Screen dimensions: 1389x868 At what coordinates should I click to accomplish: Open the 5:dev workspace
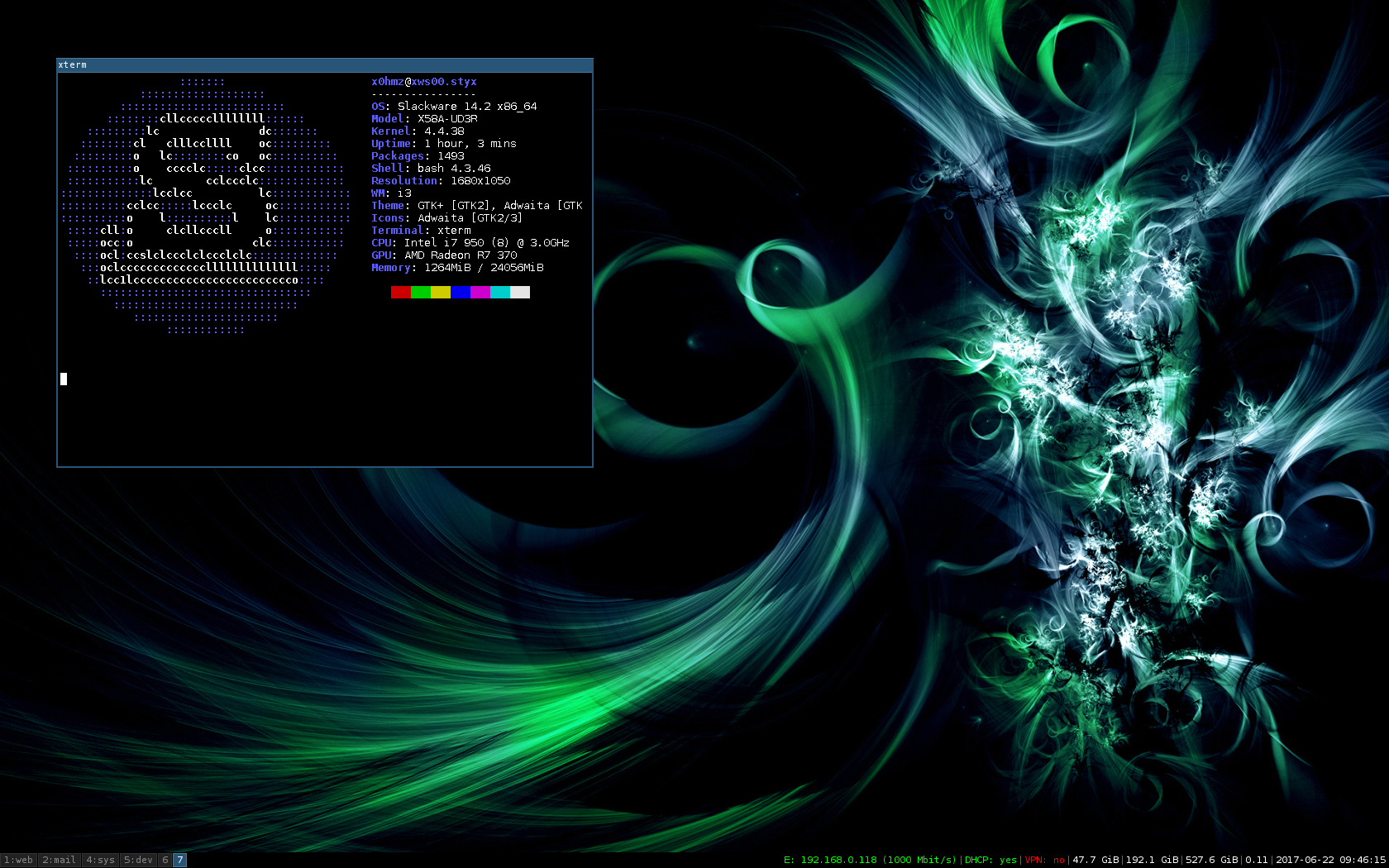click(x=138, y=860)
